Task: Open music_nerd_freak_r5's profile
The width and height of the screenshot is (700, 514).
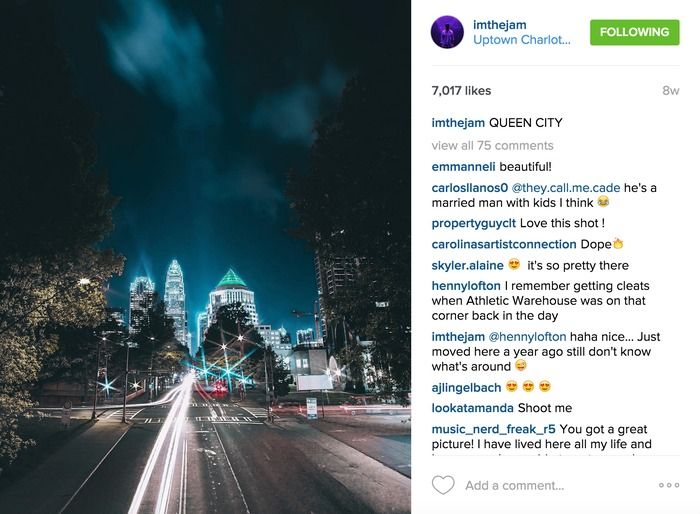Action: pyautogui.click(x=493, y=430)
